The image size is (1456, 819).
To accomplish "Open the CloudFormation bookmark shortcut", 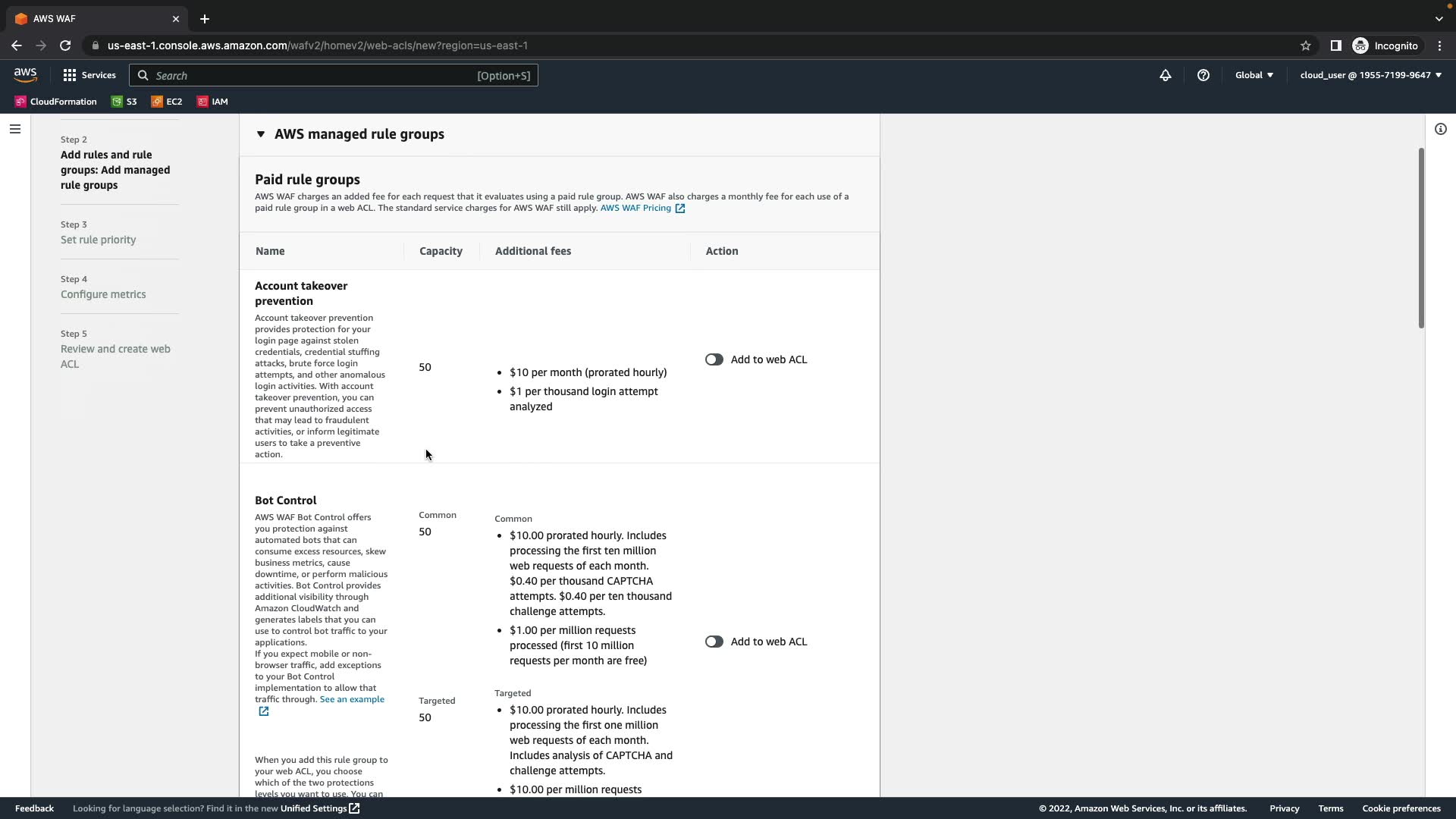I will coord(56,102).
